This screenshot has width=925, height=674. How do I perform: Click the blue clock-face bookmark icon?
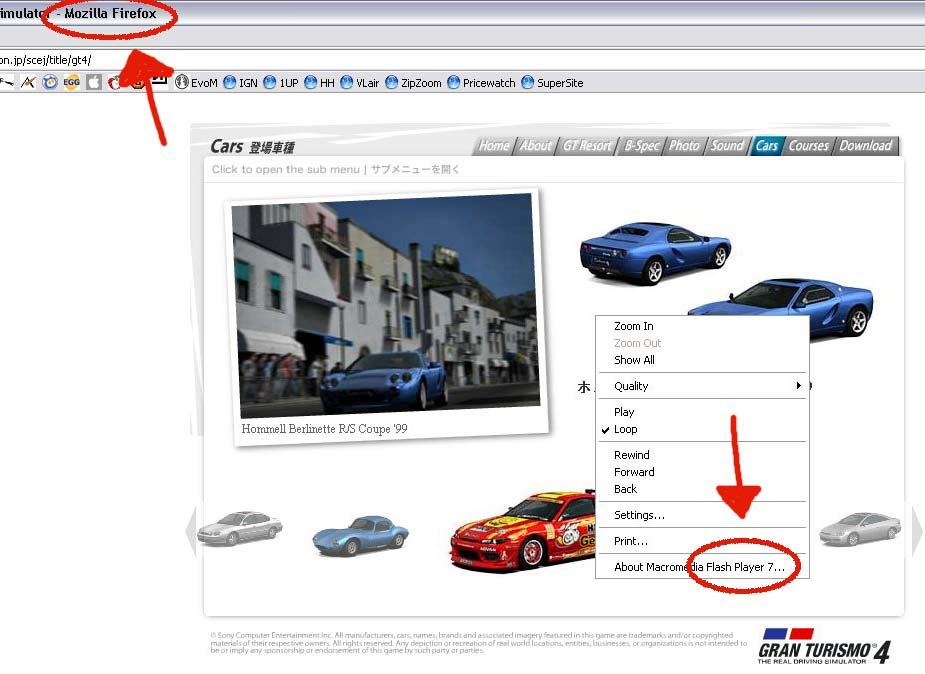click(50, 83)
